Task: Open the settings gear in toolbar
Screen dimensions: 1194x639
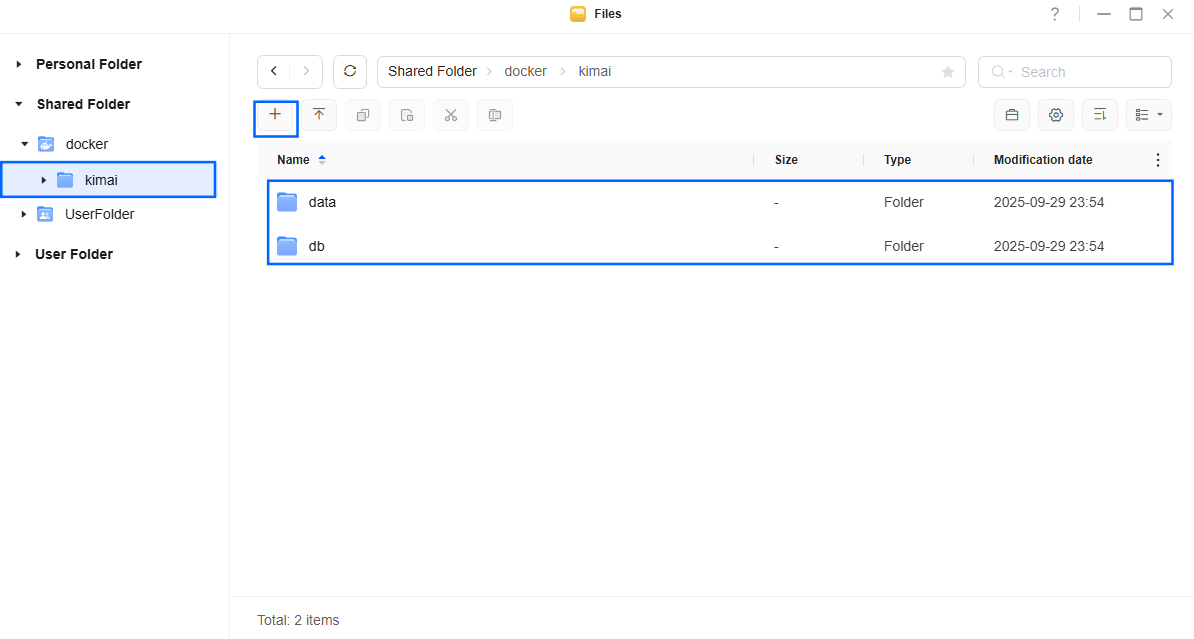Action: coord(1055,115)
